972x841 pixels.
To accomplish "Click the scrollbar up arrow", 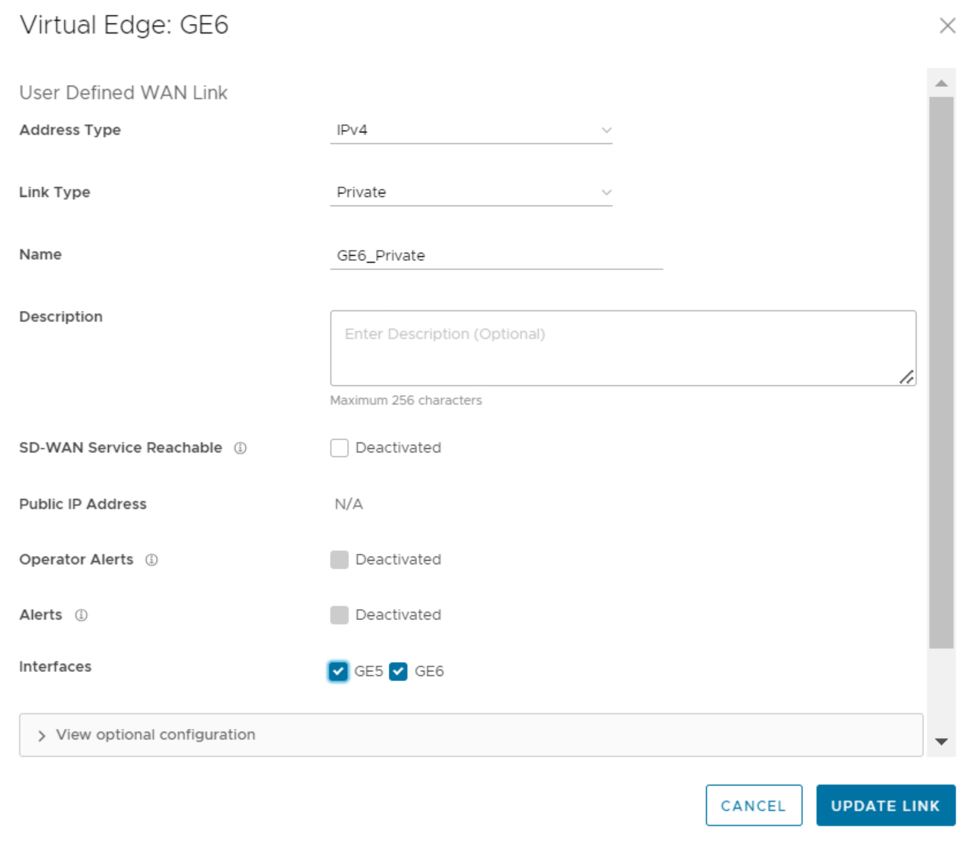I will (x=940, y=83).
